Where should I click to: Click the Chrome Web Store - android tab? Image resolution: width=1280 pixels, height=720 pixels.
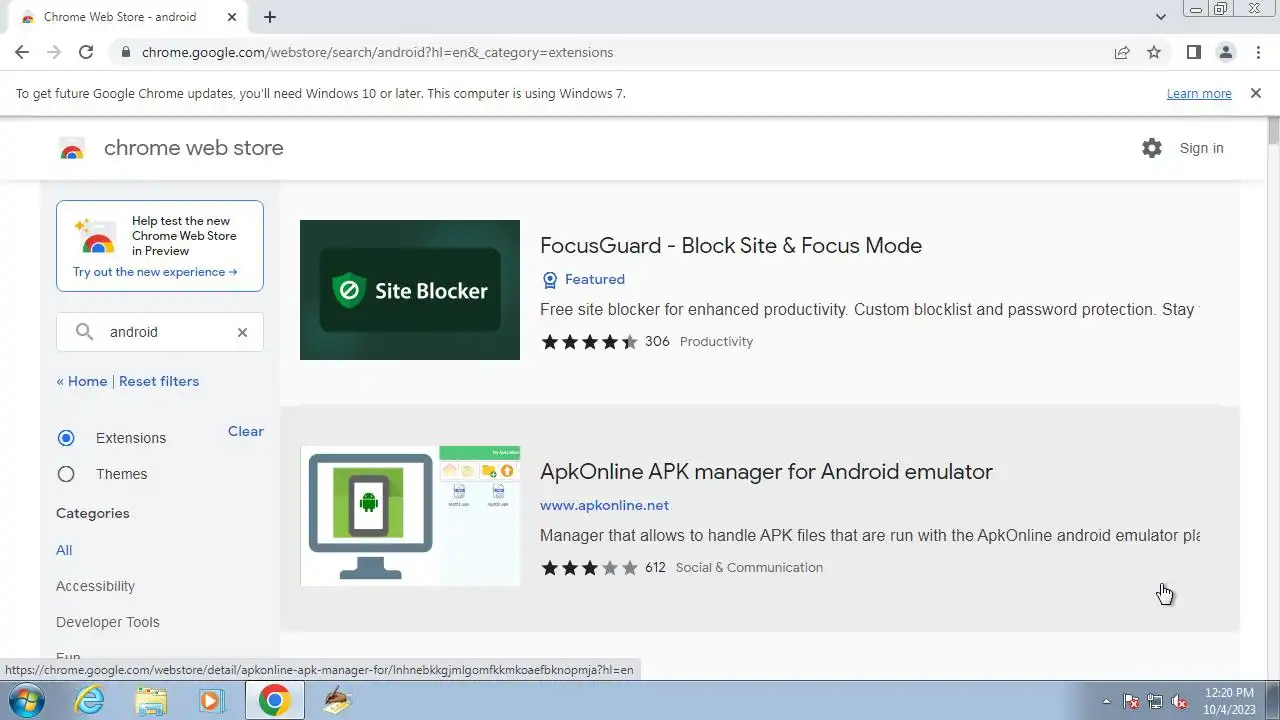pos(120,17)
